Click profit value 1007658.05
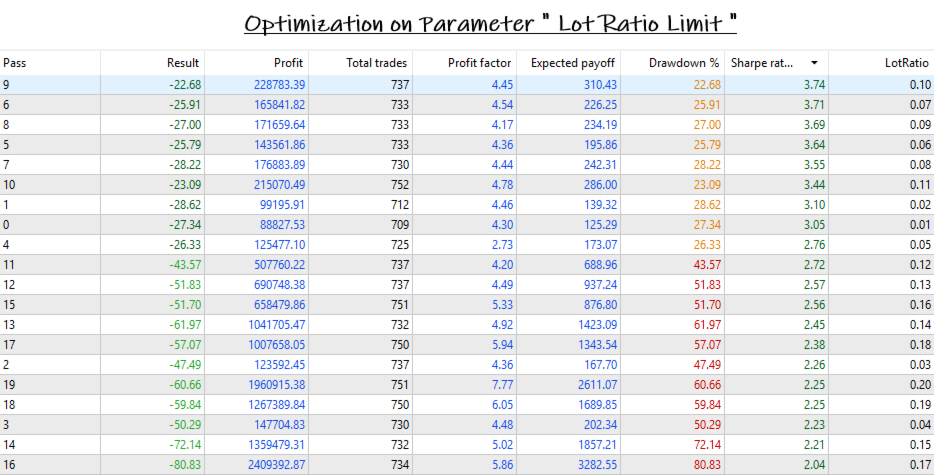934x475 pixels. pyautogui.click(x=277, y=344)
